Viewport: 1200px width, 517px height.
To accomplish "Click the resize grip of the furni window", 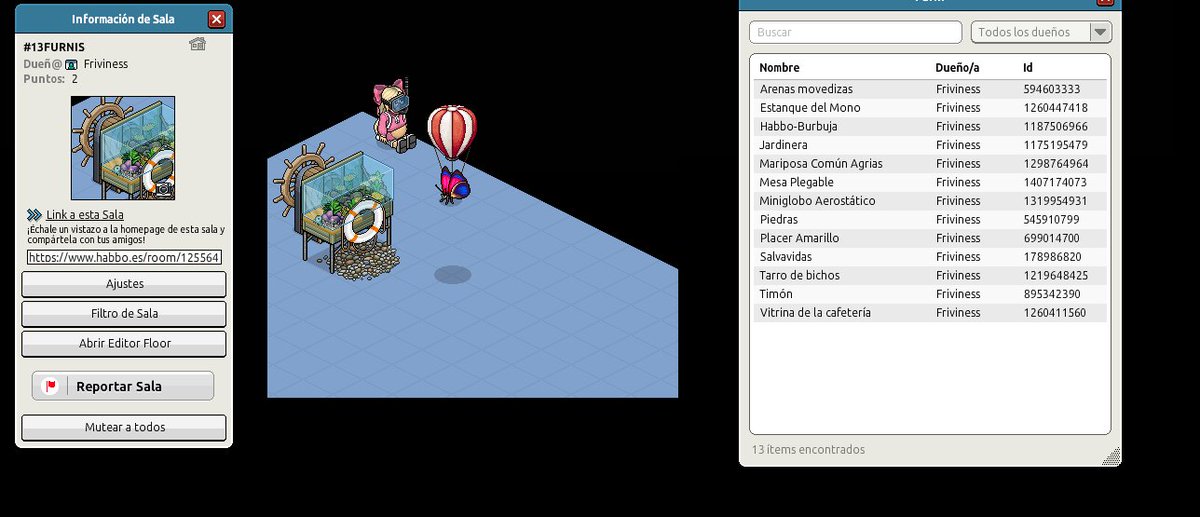I will 1111,456.
